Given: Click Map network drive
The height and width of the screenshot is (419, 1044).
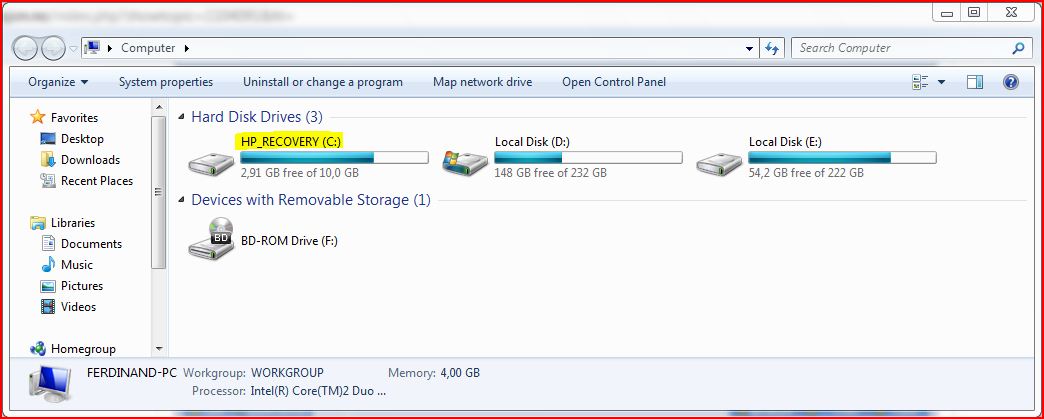Looking at the screenshot, I should (x=483, y=82).
